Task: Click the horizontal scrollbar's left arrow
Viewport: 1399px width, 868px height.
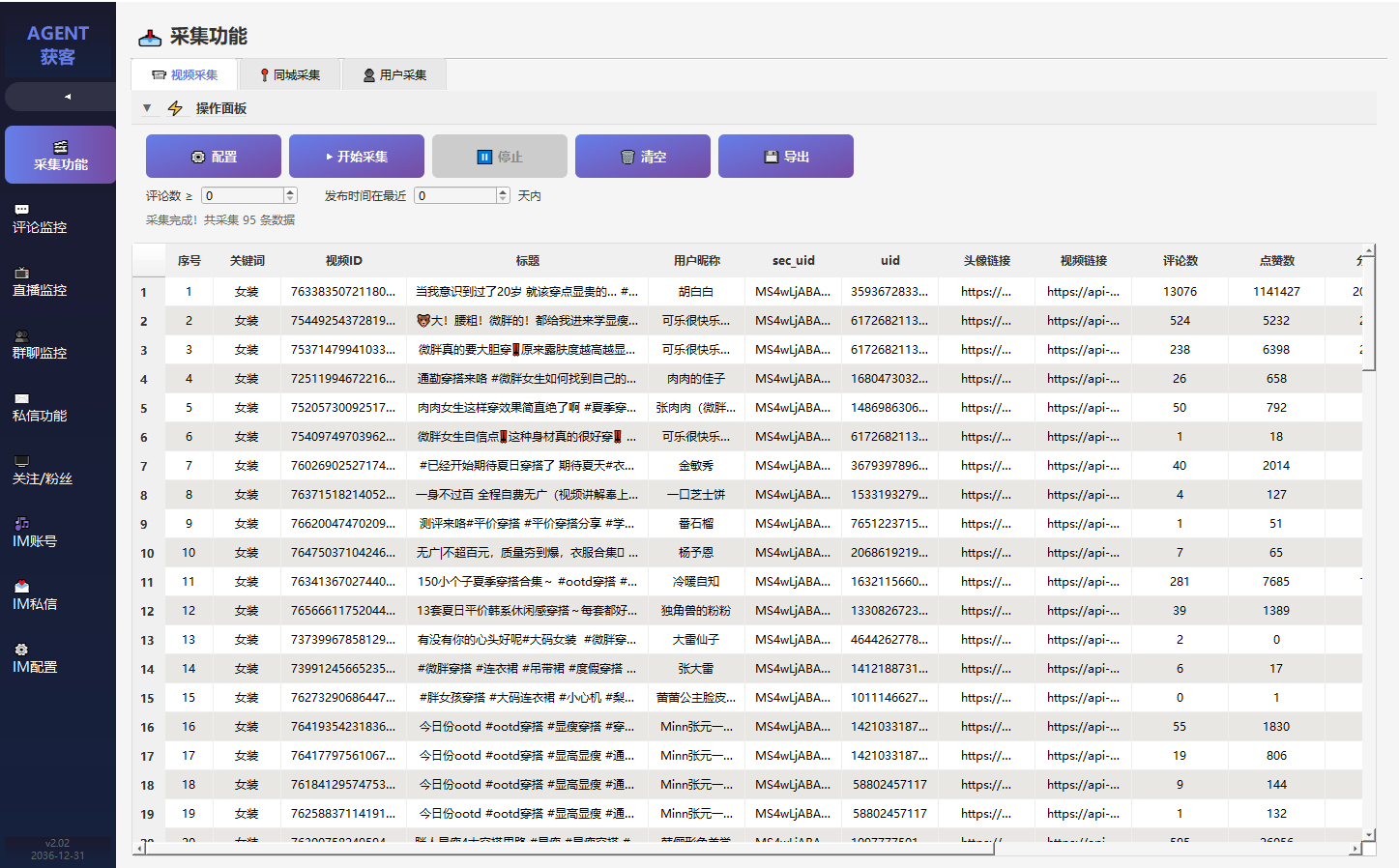Action: click(x=139, y=849)
